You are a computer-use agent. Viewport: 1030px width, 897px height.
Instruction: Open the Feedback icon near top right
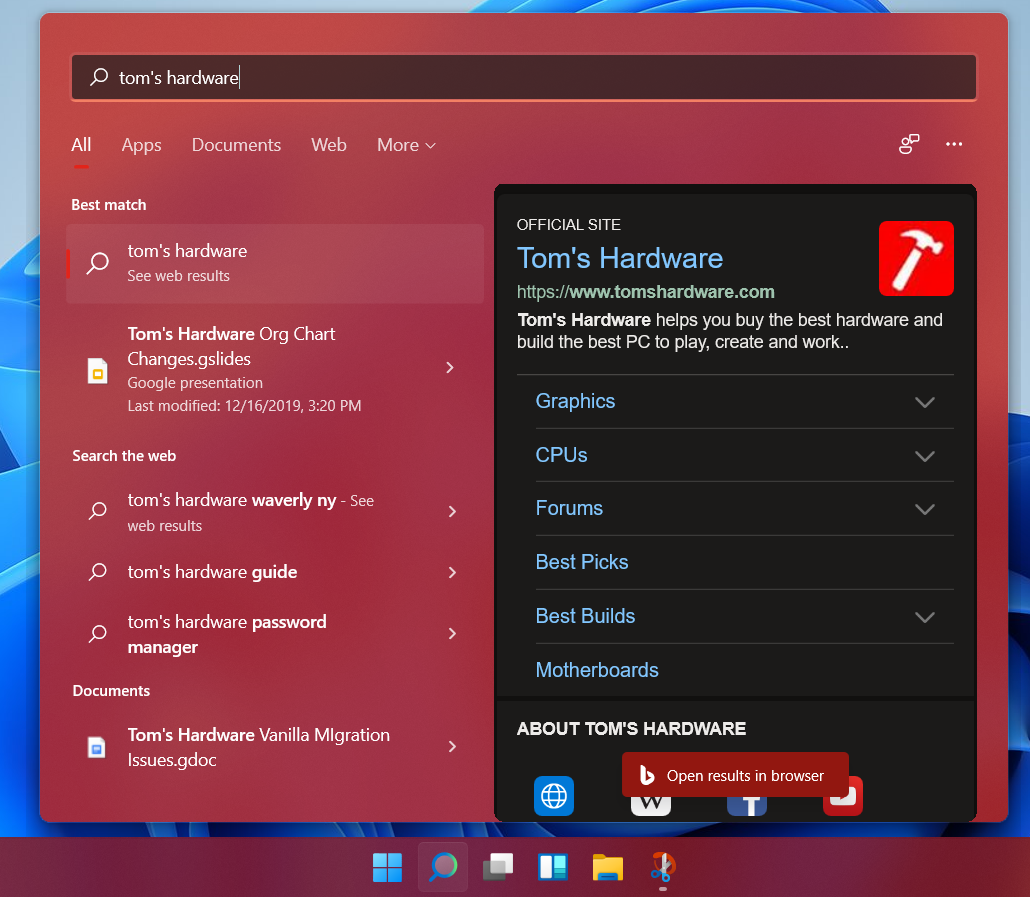[908, 144]
